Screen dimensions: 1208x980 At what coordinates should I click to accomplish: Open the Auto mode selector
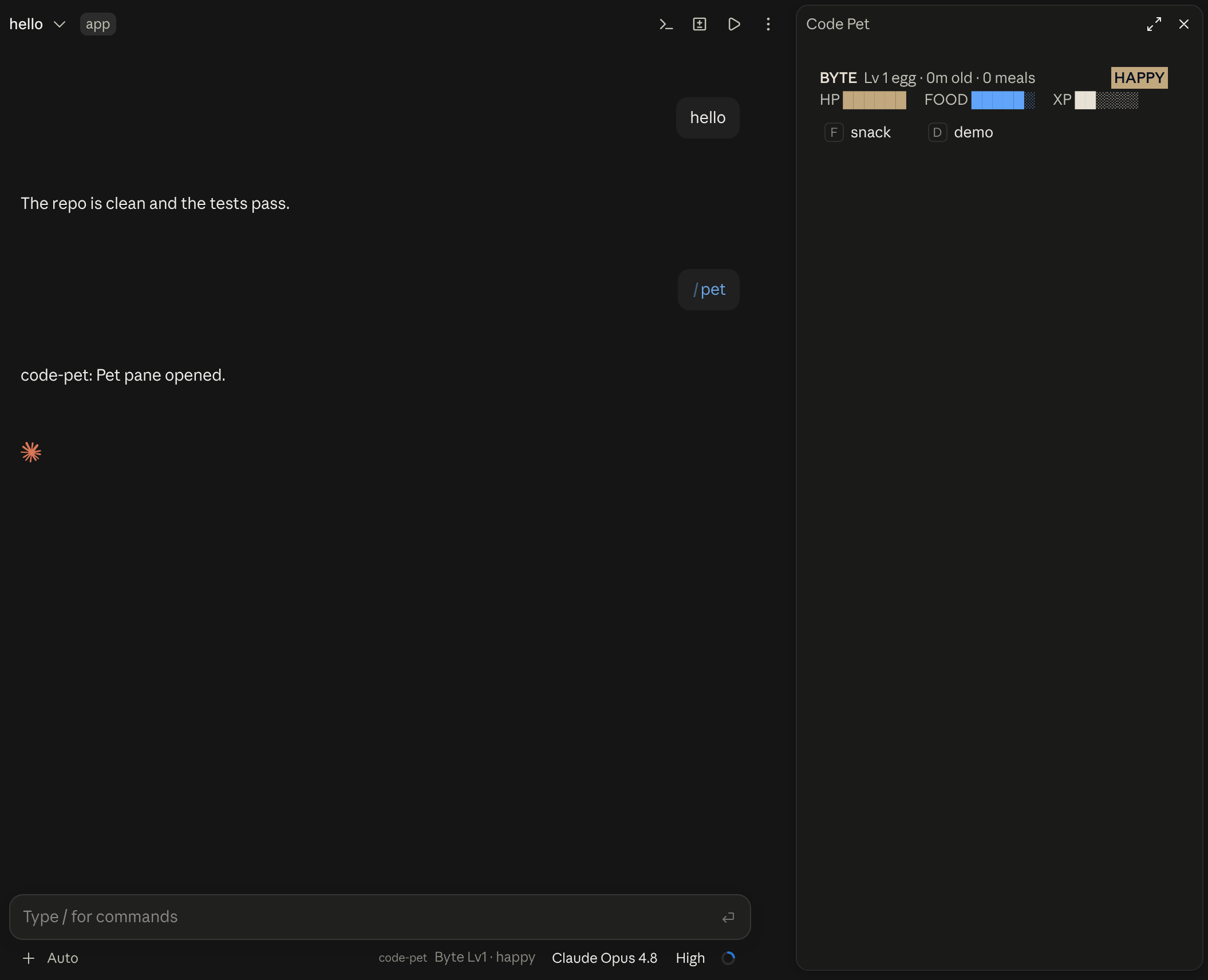[62, 958]
